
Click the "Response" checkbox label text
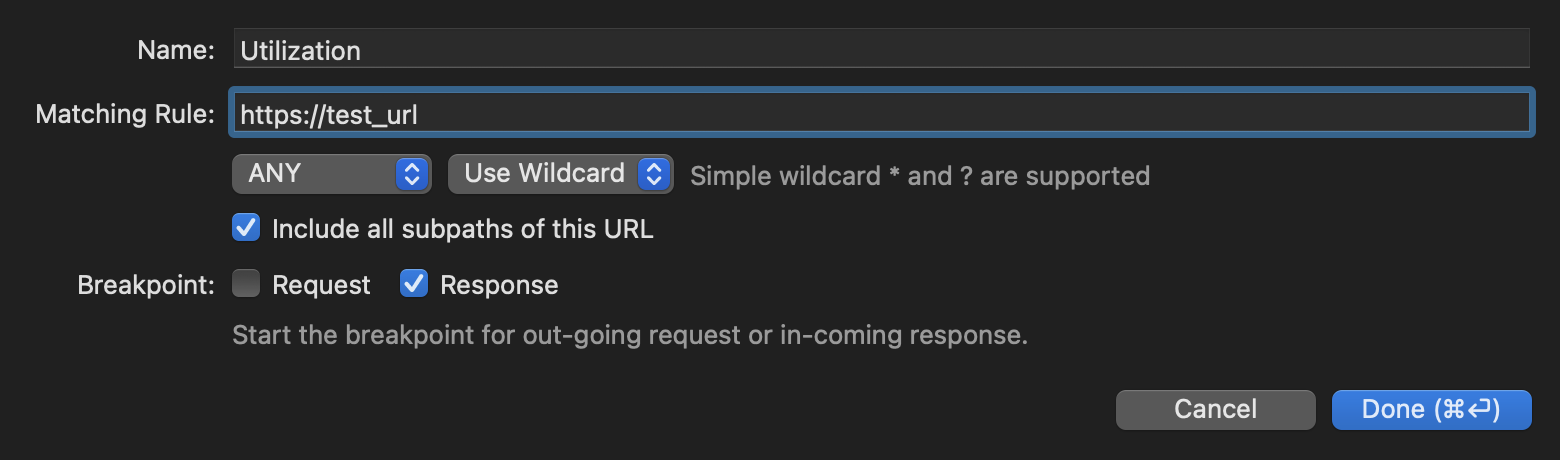coord(499,285)
